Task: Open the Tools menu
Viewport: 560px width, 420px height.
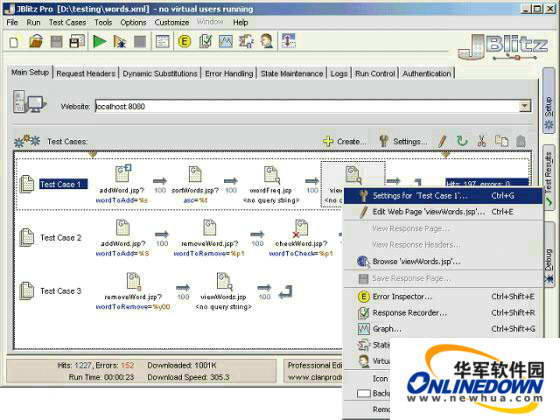Action: (103, 22)
